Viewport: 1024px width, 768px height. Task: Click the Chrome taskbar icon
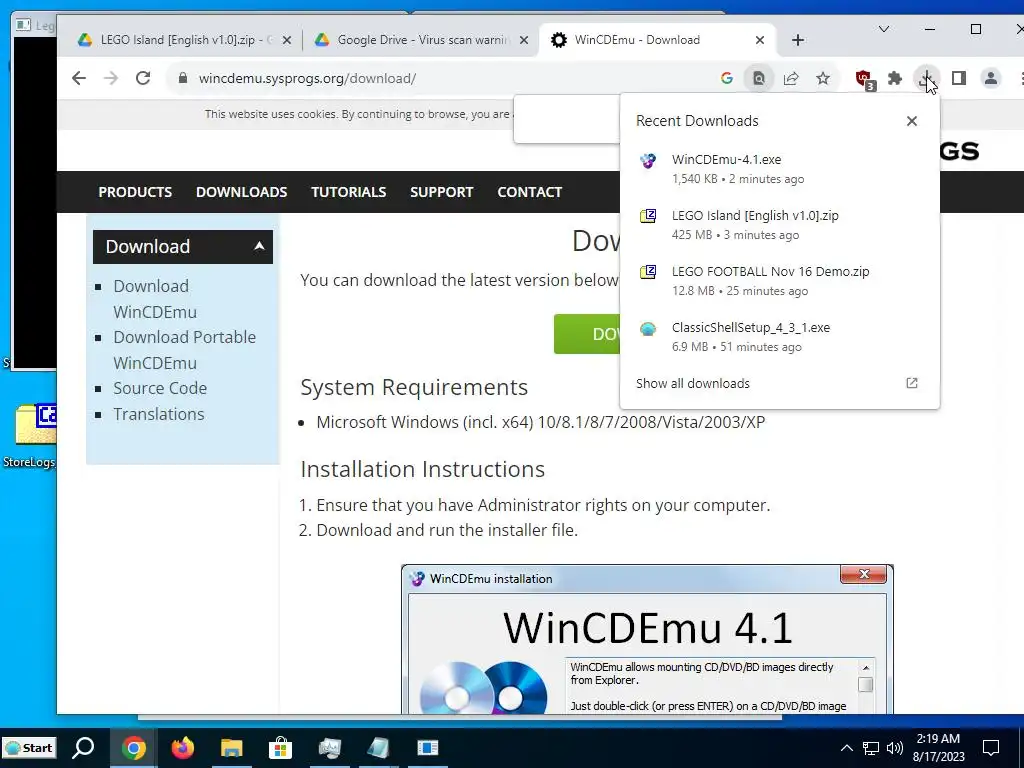tap(133, 748)
